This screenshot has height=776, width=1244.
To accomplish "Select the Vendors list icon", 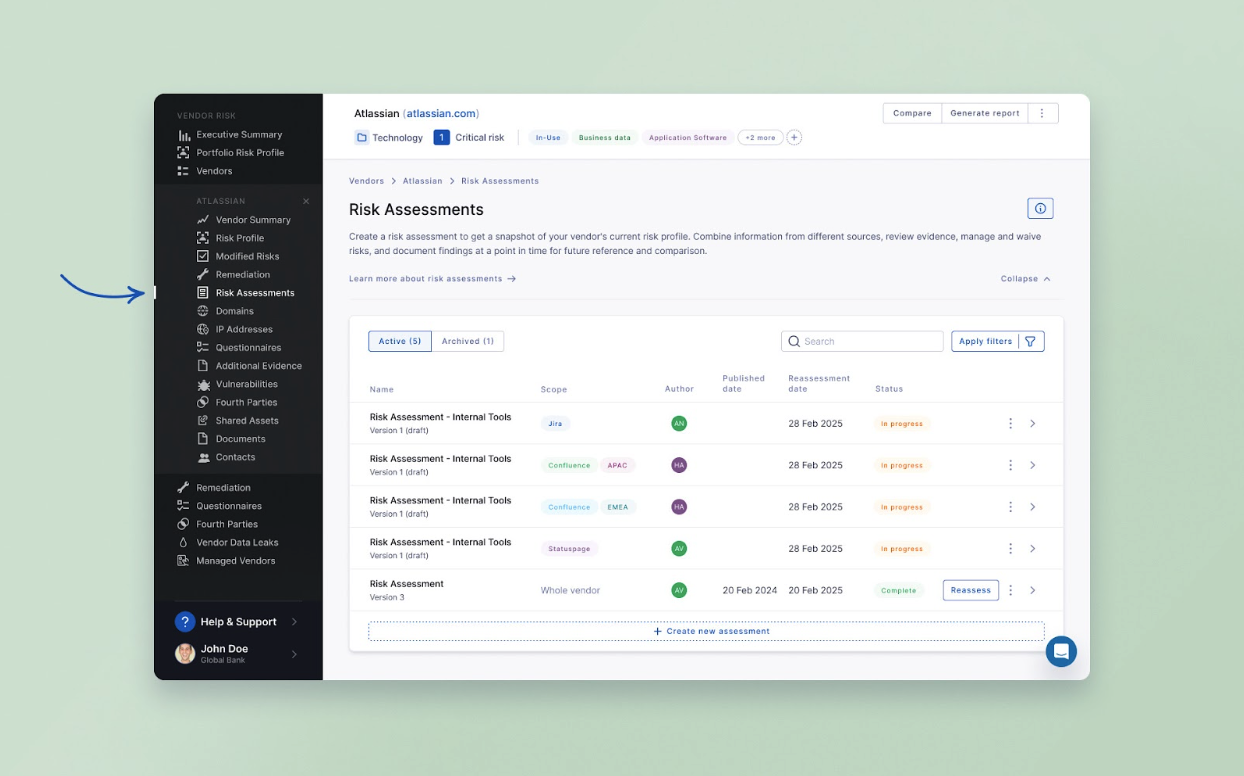I will (x=183, y=171).
